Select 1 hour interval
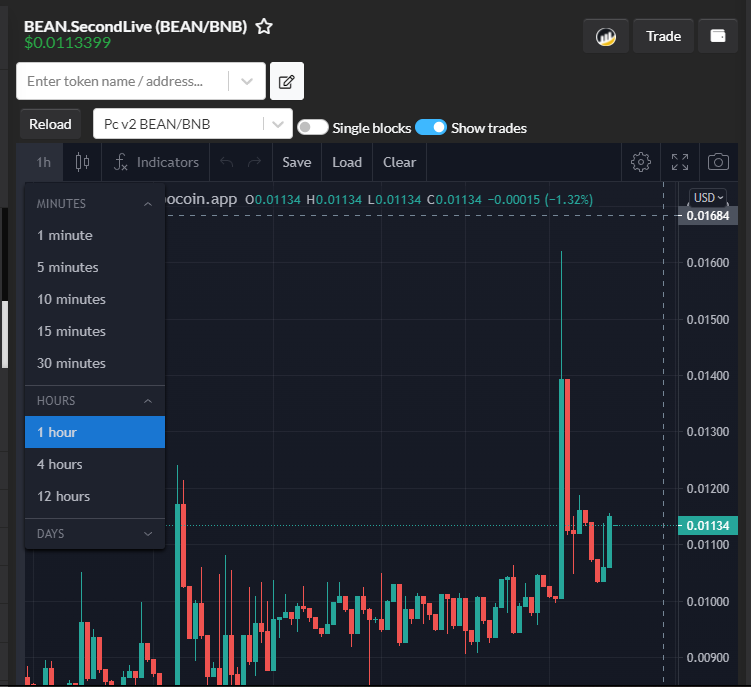The image size is (751, 687). (x=95, y=432)
